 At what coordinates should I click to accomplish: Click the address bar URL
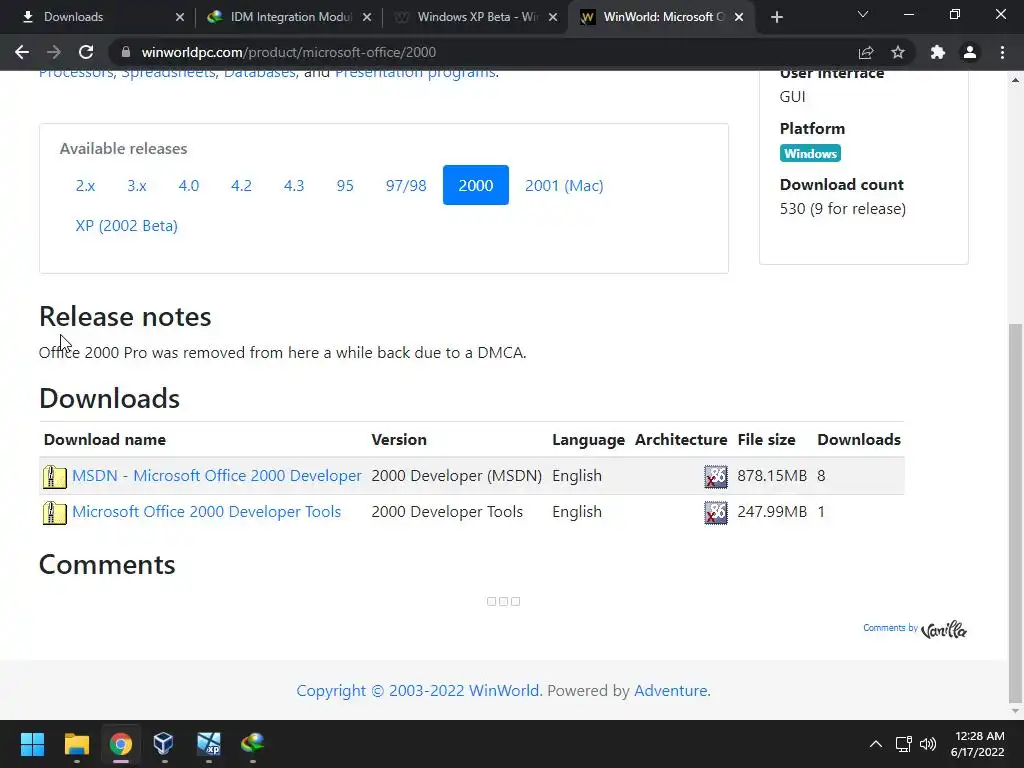pos(289,52)
